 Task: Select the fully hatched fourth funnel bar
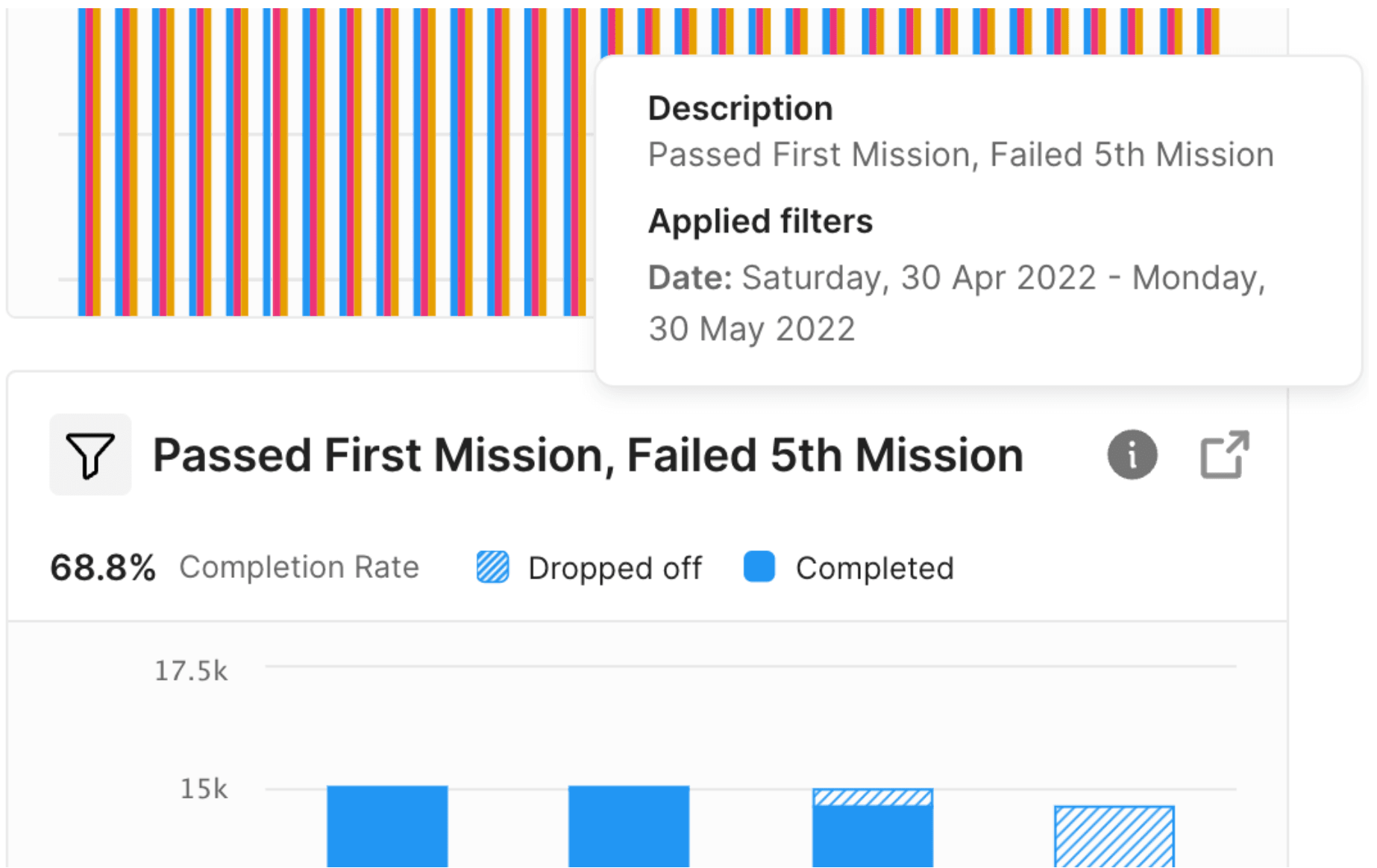[x=1114, y=837]
